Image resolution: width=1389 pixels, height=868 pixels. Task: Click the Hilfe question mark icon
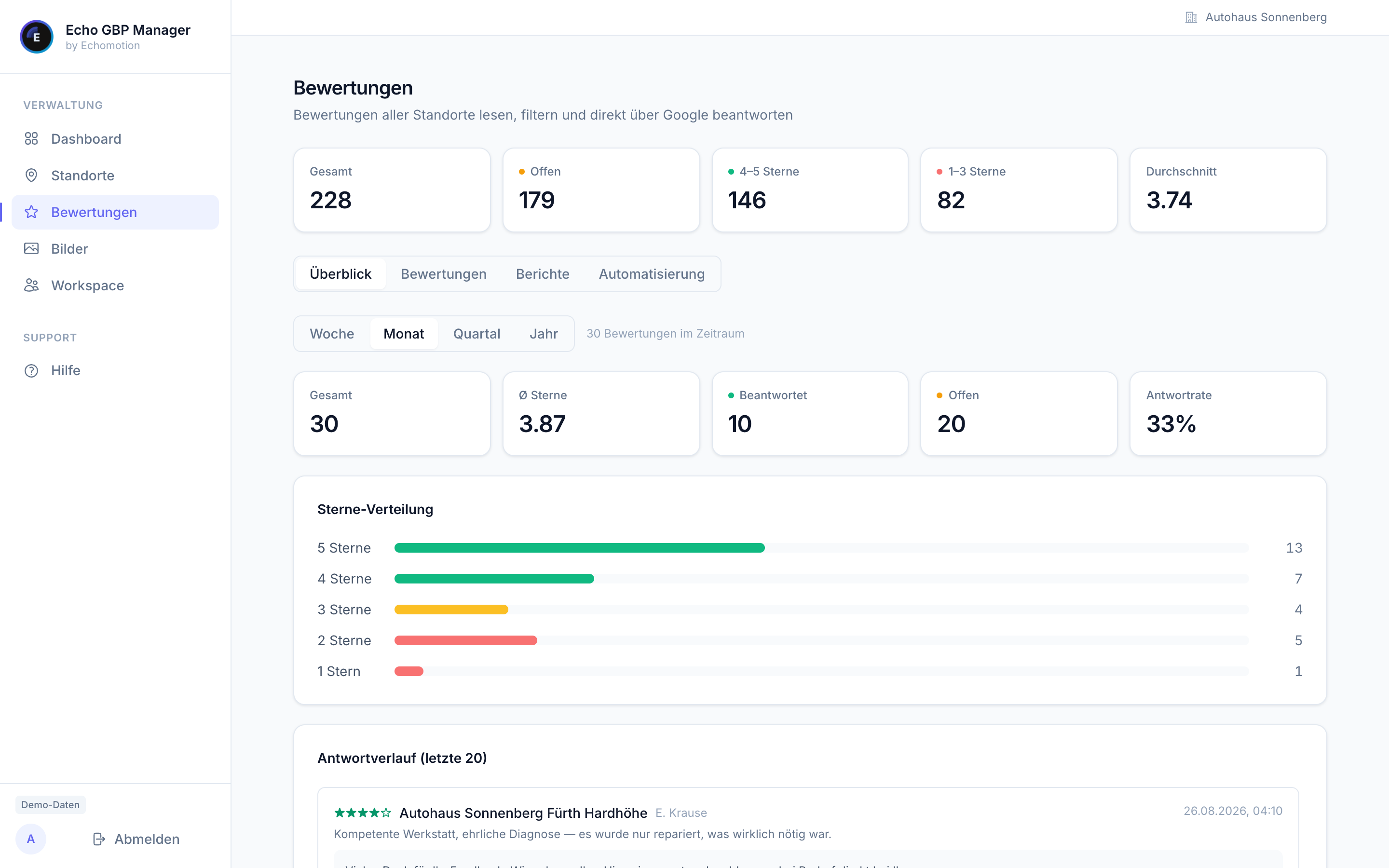31,371
